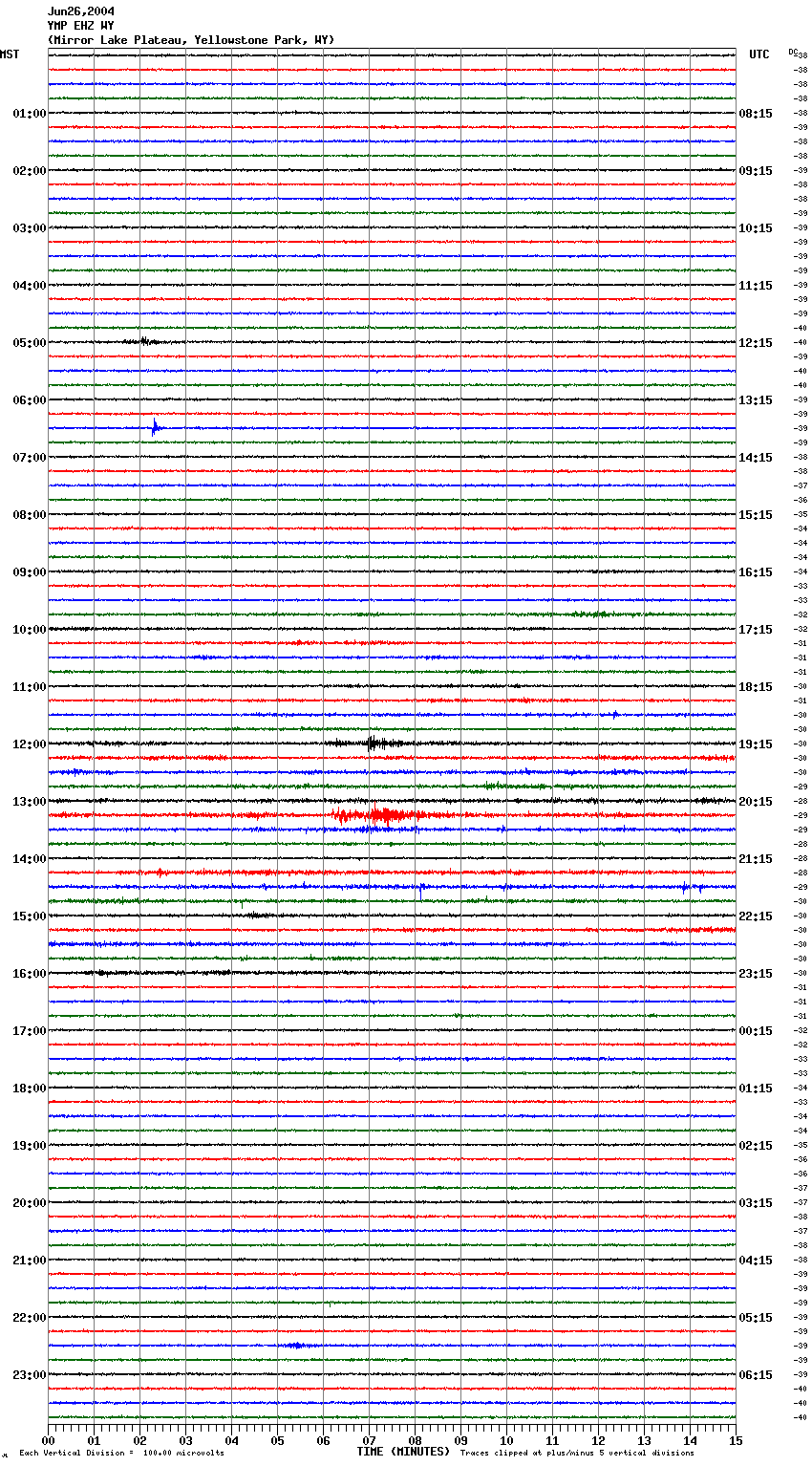Select the 04:00 MST row label
Viewport: 812px width, 1466px height.
30,286
